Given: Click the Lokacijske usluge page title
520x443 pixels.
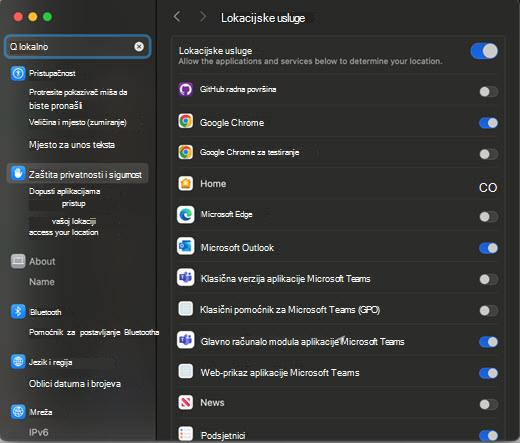Looking at the screenshot, I should 263,18.
